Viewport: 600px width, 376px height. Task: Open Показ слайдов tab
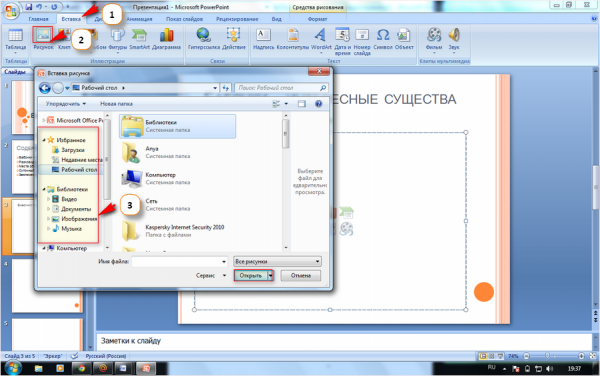click(x=184, y=19)
